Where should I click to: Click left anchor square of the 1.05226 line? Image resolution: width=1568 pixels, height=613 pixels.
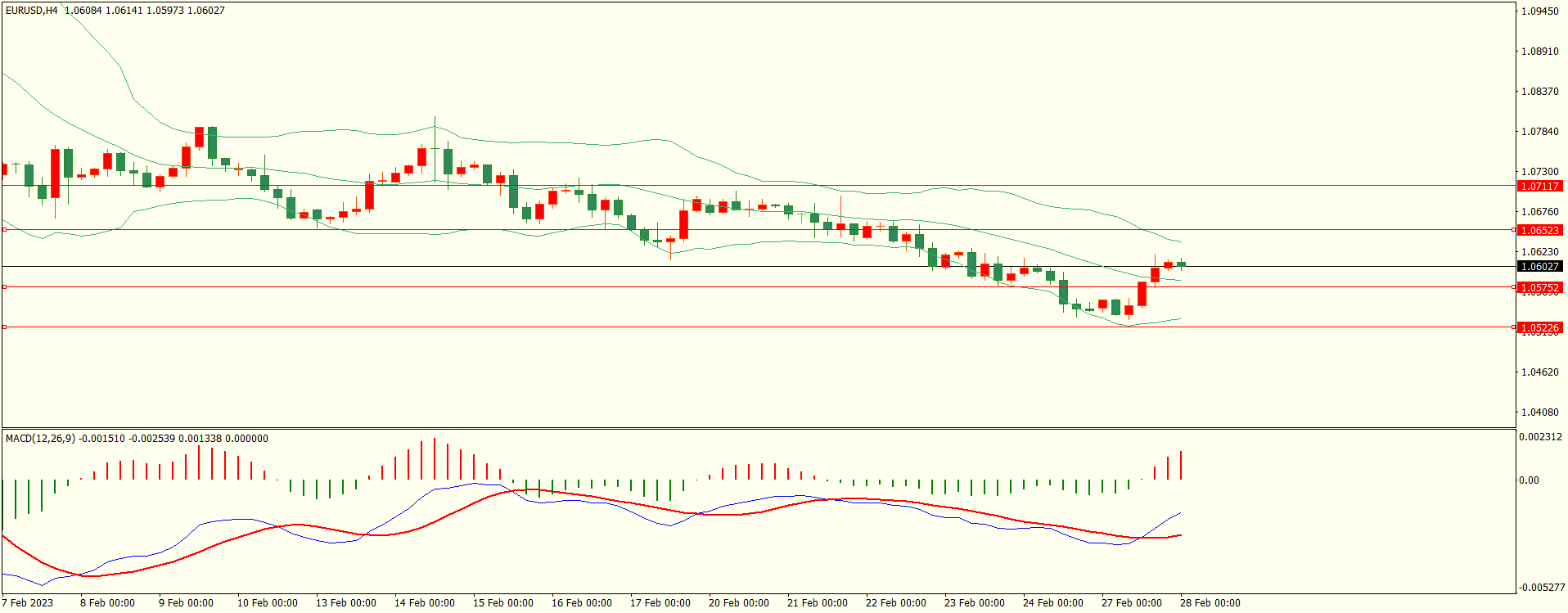pos(4,327)
